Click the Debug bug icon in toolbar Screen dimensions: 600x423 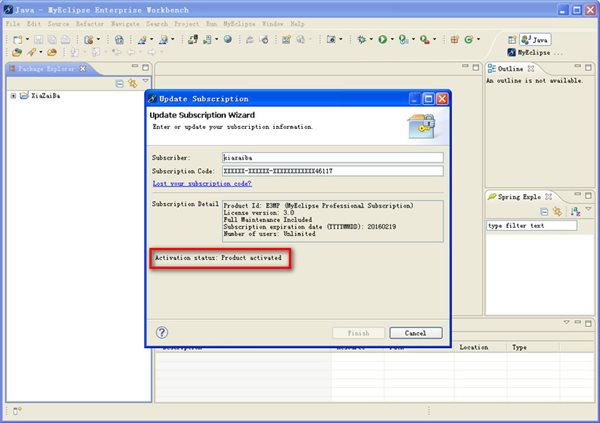(x=361, y=39)
